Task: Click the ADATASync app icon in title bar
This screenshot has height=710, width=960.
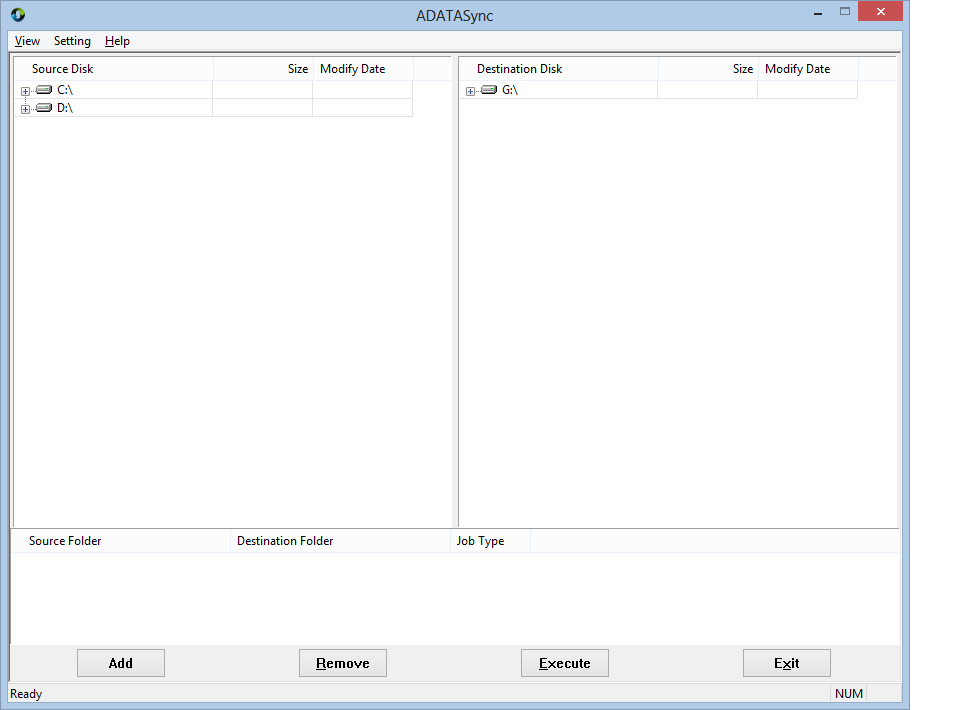Action: (x=18, y=14)
